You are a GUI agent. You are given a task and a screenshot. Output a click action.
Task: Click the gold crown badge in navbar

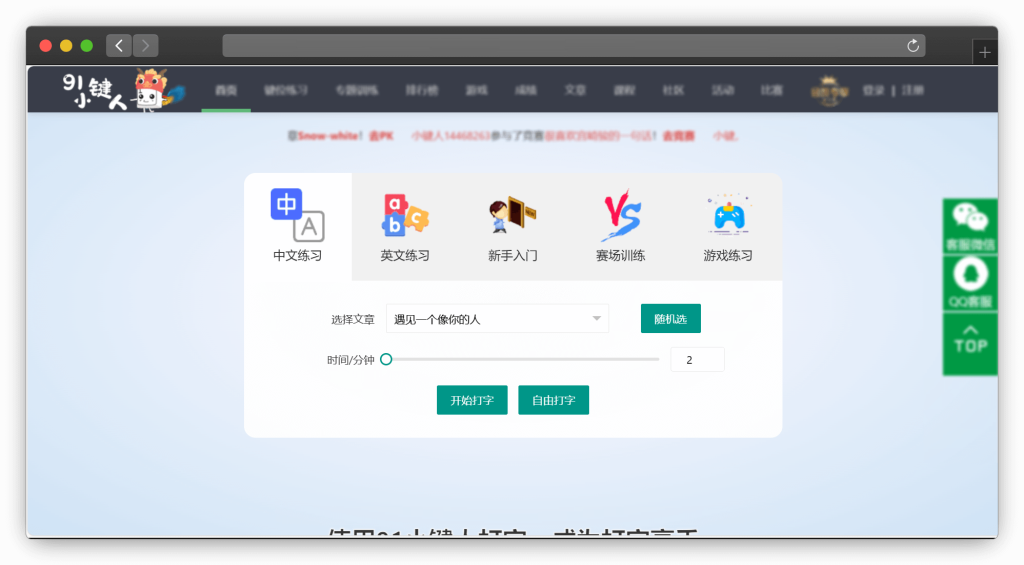pyautogui.click(x=829, y=90)
